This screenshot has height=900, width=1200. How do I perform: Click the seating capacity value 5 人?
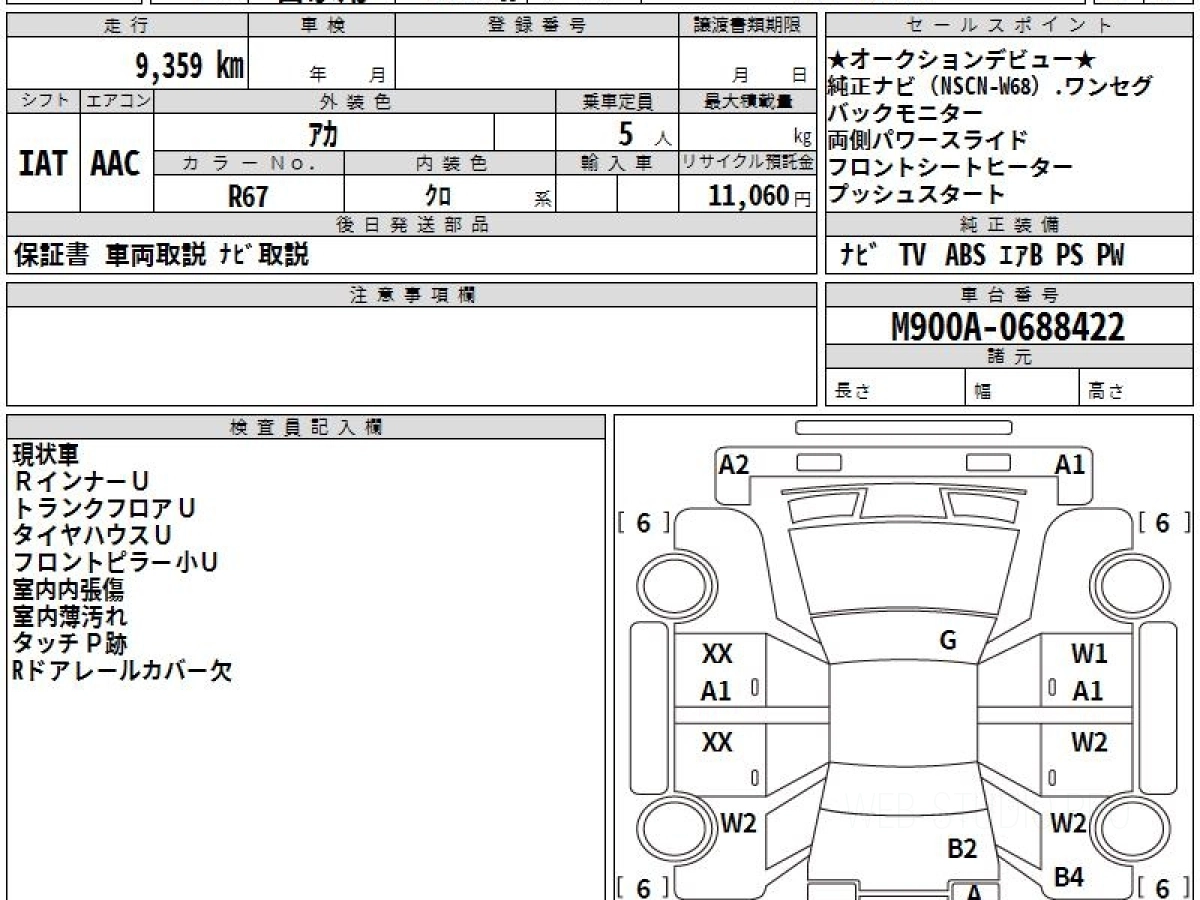click(645, 133)
